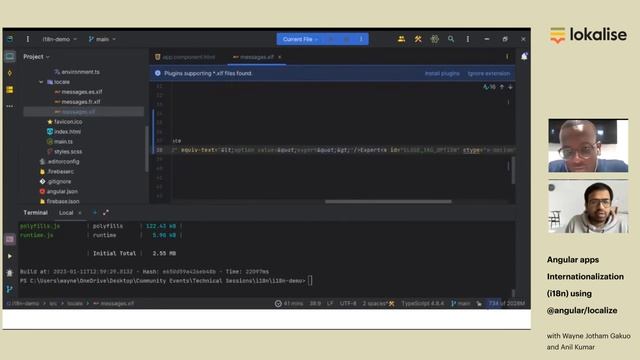Select the Terminal panel tab
640x360 pixels.
(36, 213)
